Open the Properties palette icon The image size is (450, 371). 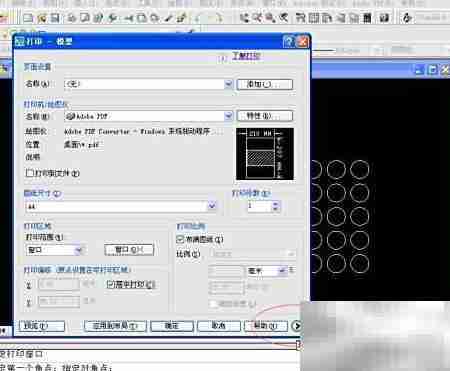pyautogui.click(x=300, y=18)
